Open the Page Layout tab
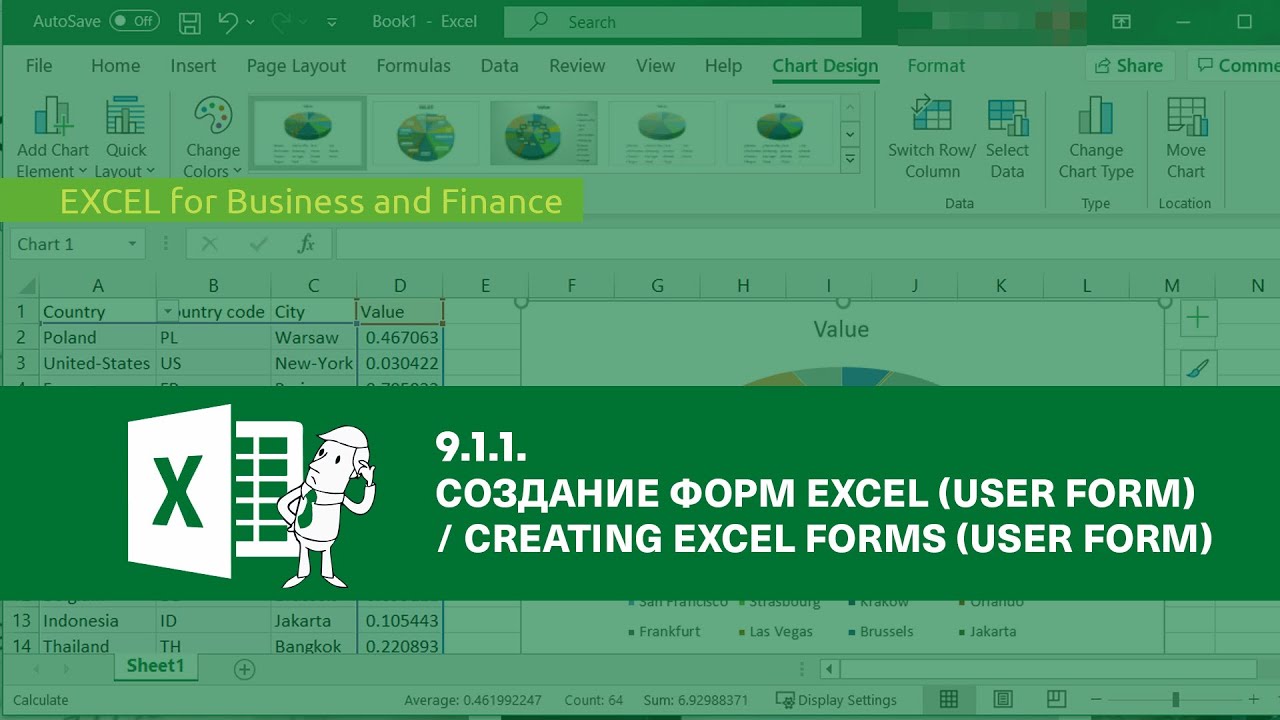Viewport: 1280px width, 720px height. (296, 66)
